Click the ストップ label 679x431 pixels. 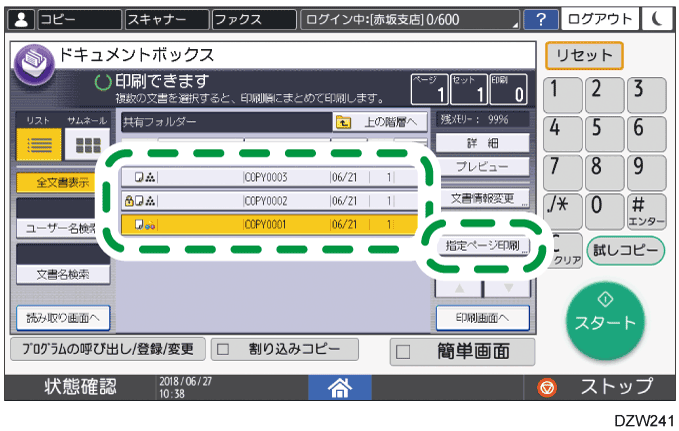(x=616, y=386)
